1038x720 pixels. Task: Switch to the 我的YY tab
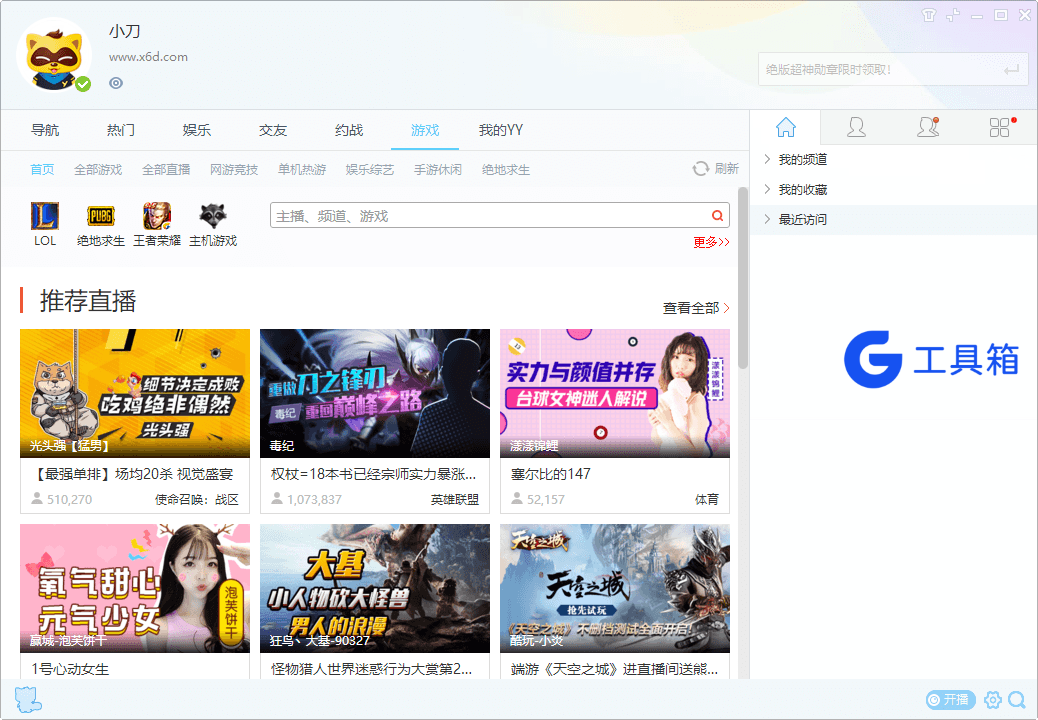(x=501, y=130)
